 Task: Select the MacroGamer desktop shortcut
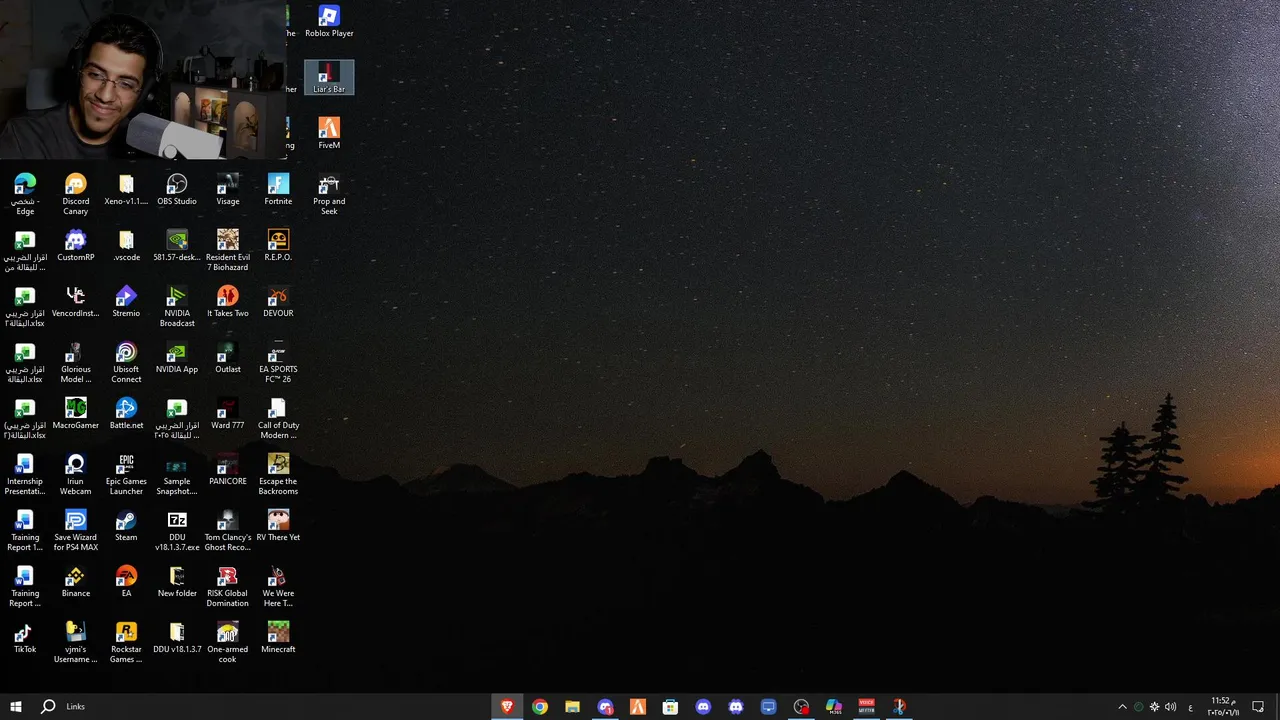[x=76, y=414]
